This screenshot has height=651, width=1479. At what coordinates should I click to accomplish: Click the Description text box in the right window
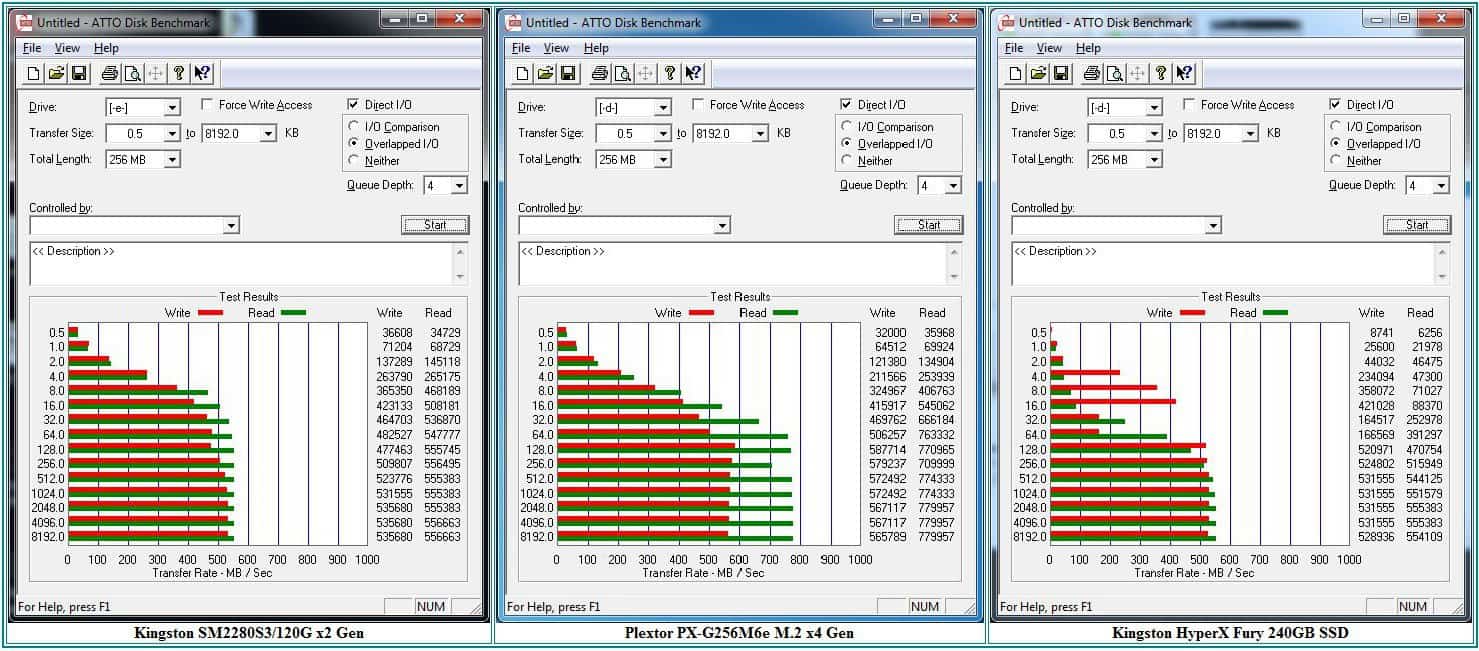tap(1220, 264)
